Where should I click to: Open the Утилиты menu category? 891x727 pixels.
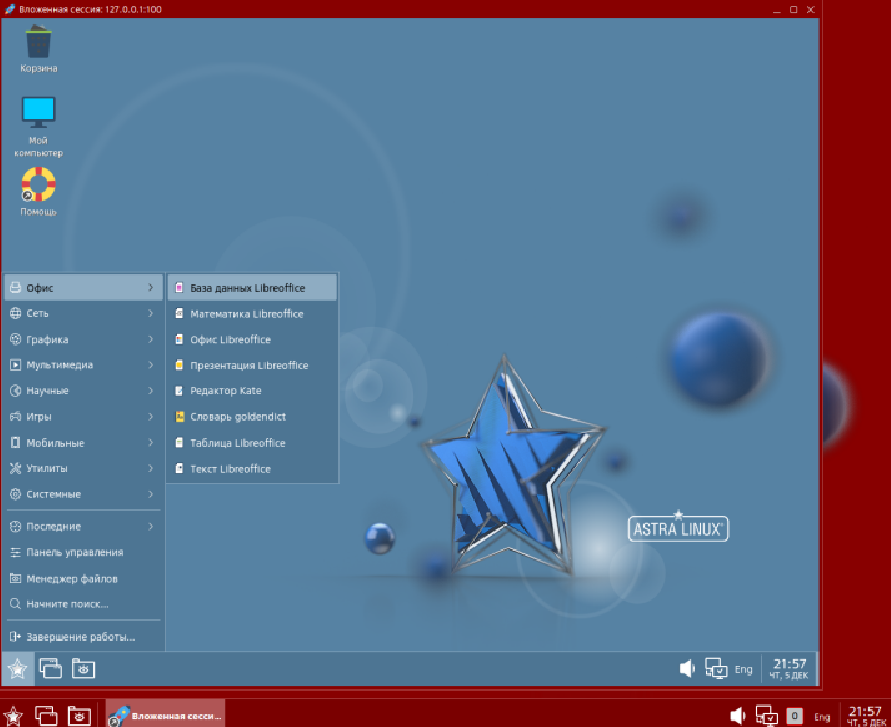[x=84, y=468]
